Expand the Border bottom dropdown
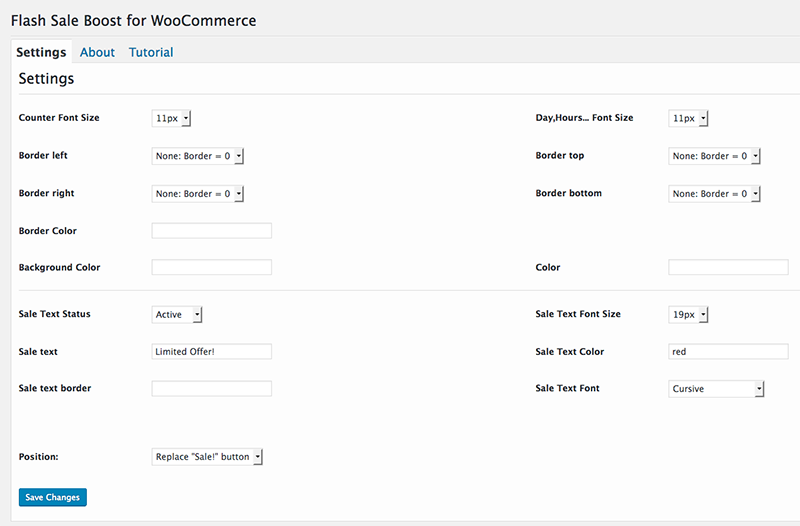The width and height of the screenshot is (800, 526). (x=714, y=193)
